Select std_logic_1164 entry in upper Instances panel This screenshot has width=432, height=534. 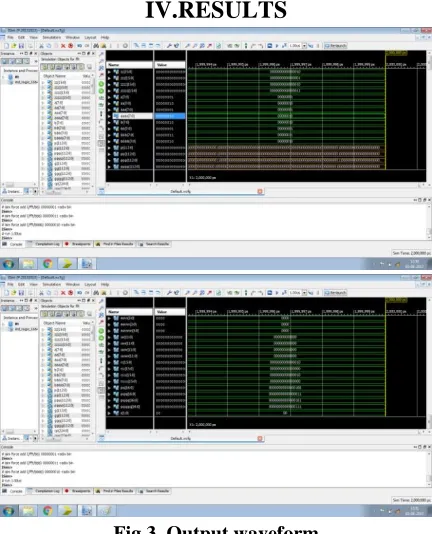click(25, 82)
